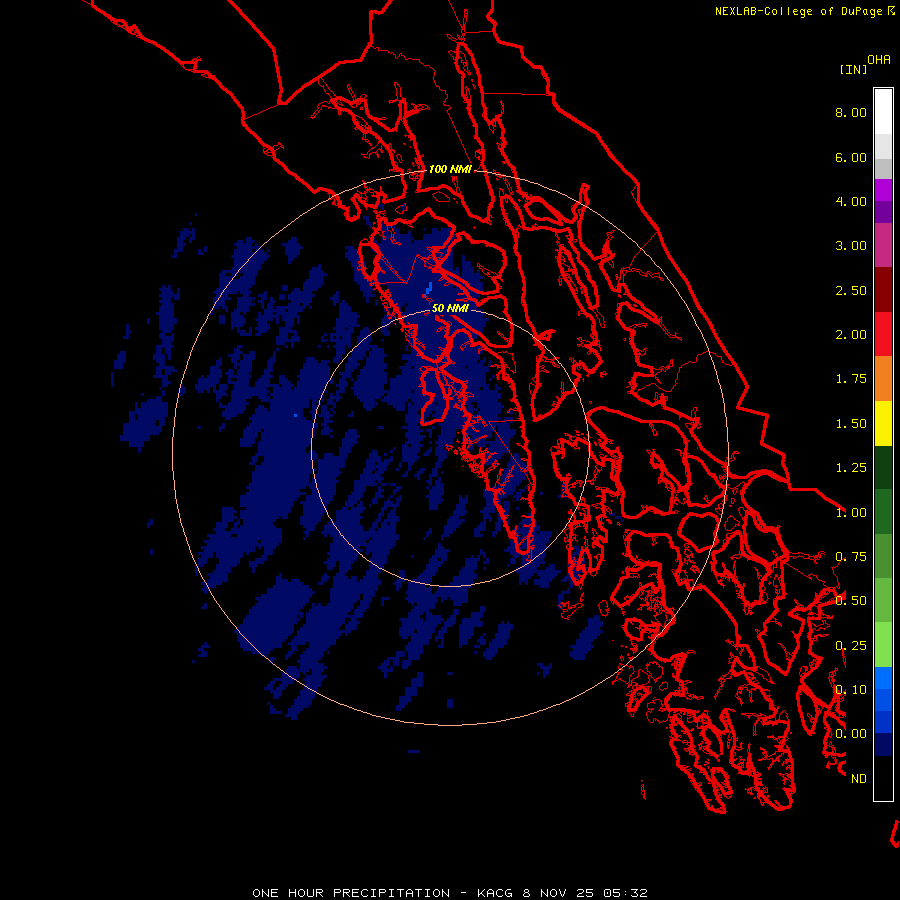Image resolution: width=900 pixels, height=900 pixels.
Task: Select the 100 NMI range ring label
Action: 451,169
